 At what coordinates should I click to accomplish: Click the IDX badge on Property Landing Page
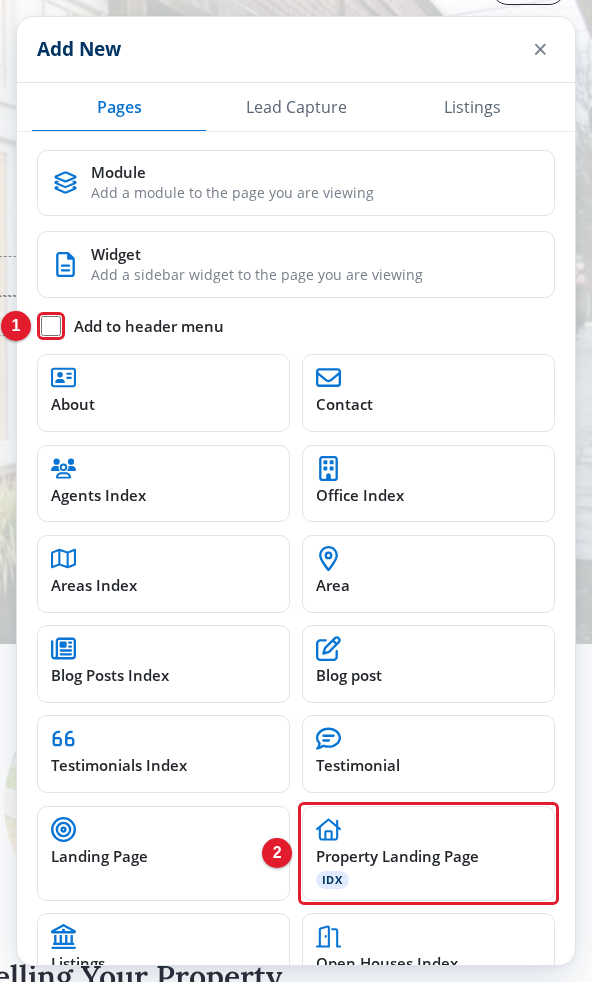(x=332, y=880)
